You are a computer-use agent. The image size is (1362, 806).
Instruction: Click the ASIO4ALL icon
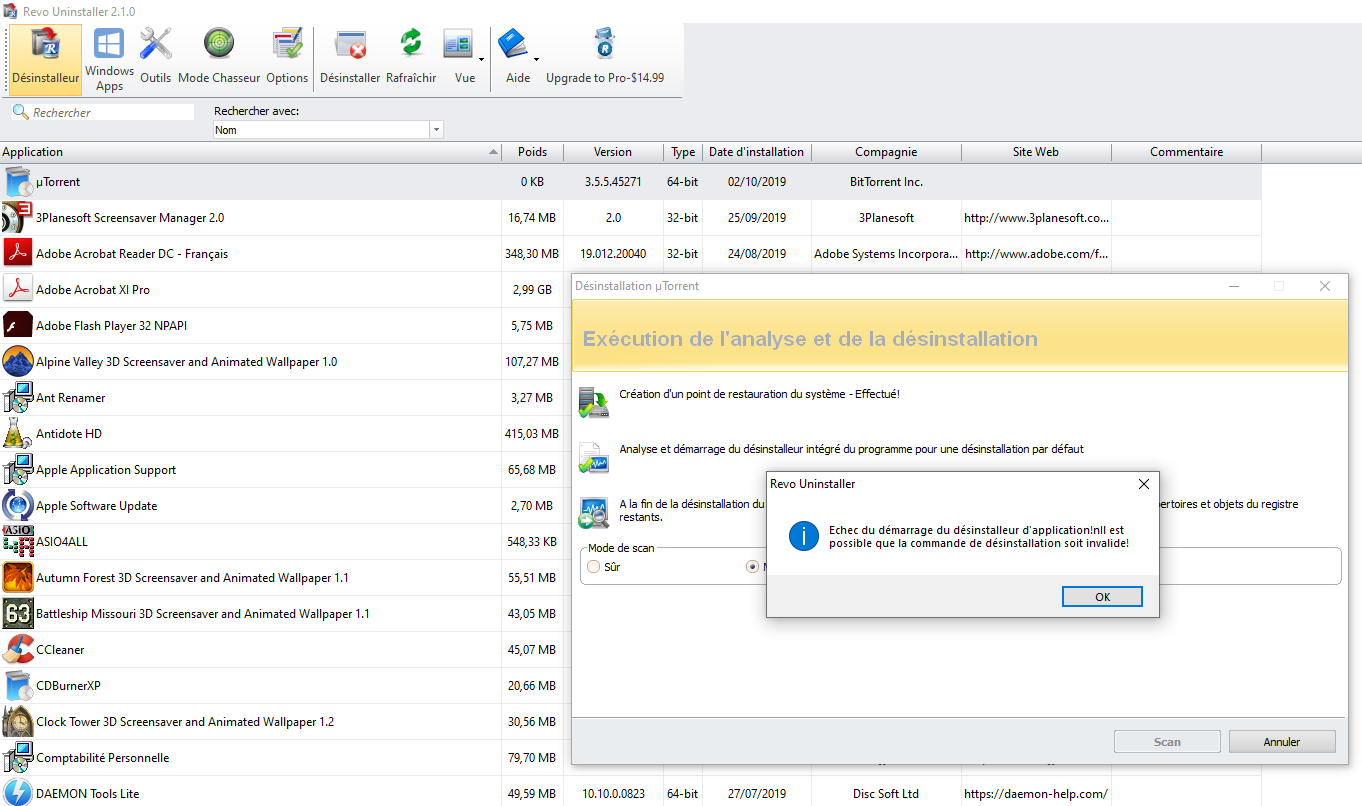[18, 542]
